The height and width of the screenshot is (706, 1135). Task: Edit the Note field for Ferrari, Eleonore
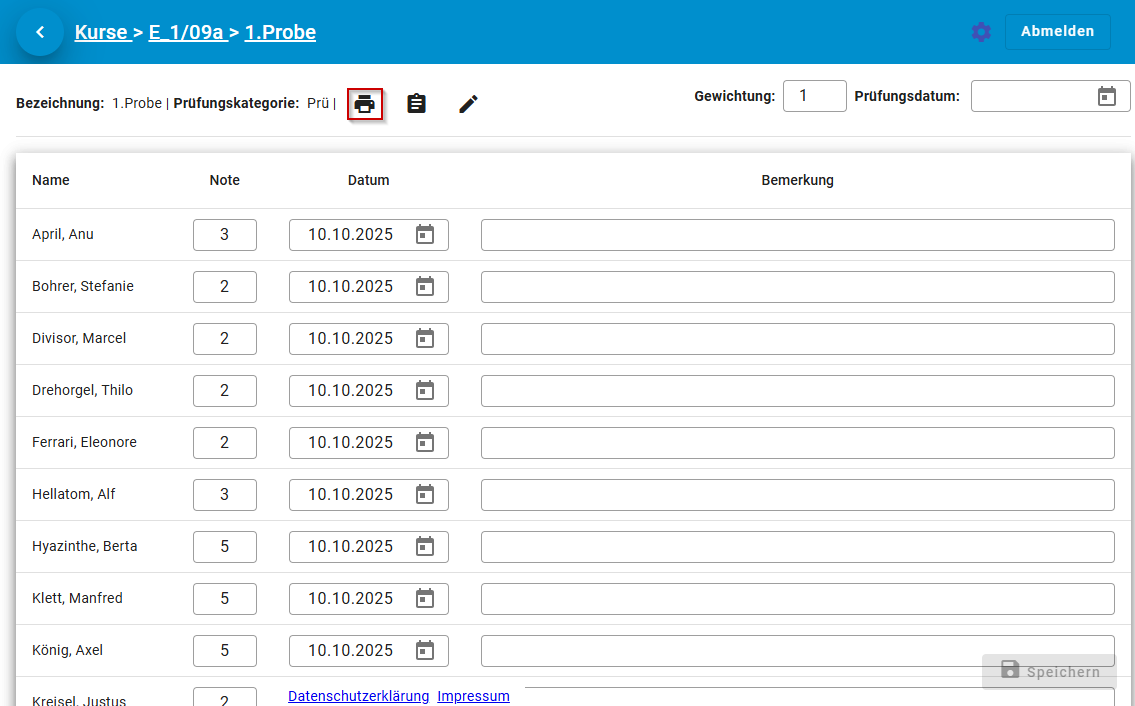pos(224,442)
